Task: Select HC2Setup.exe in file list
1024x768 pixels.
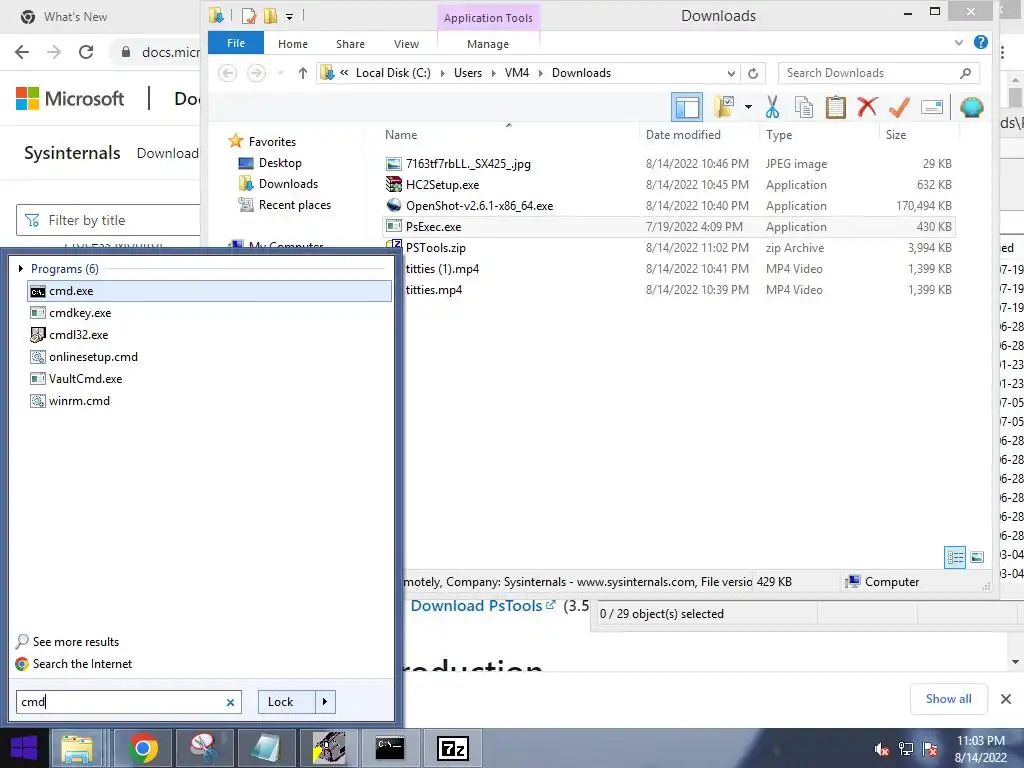Action: coord(669,185)
